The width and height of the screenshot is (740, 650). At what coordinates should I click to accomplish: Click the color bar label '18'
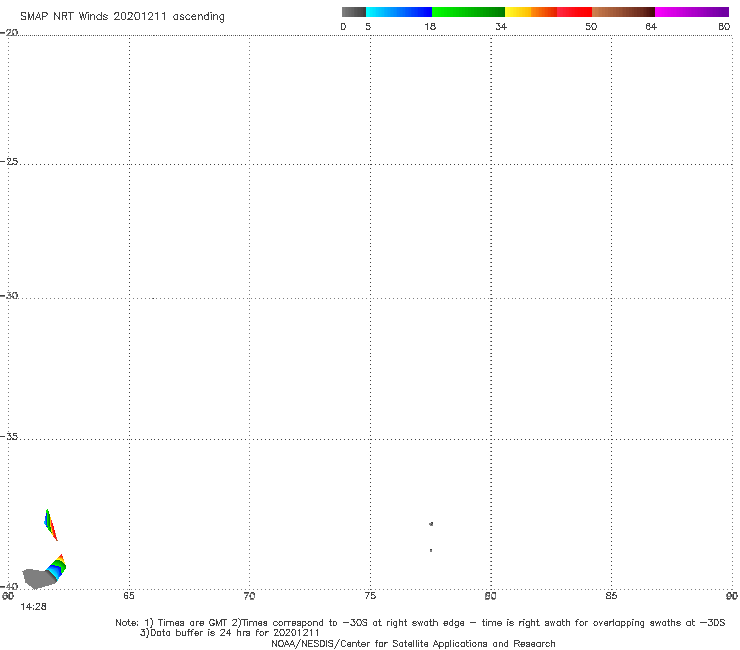point(430,26)
